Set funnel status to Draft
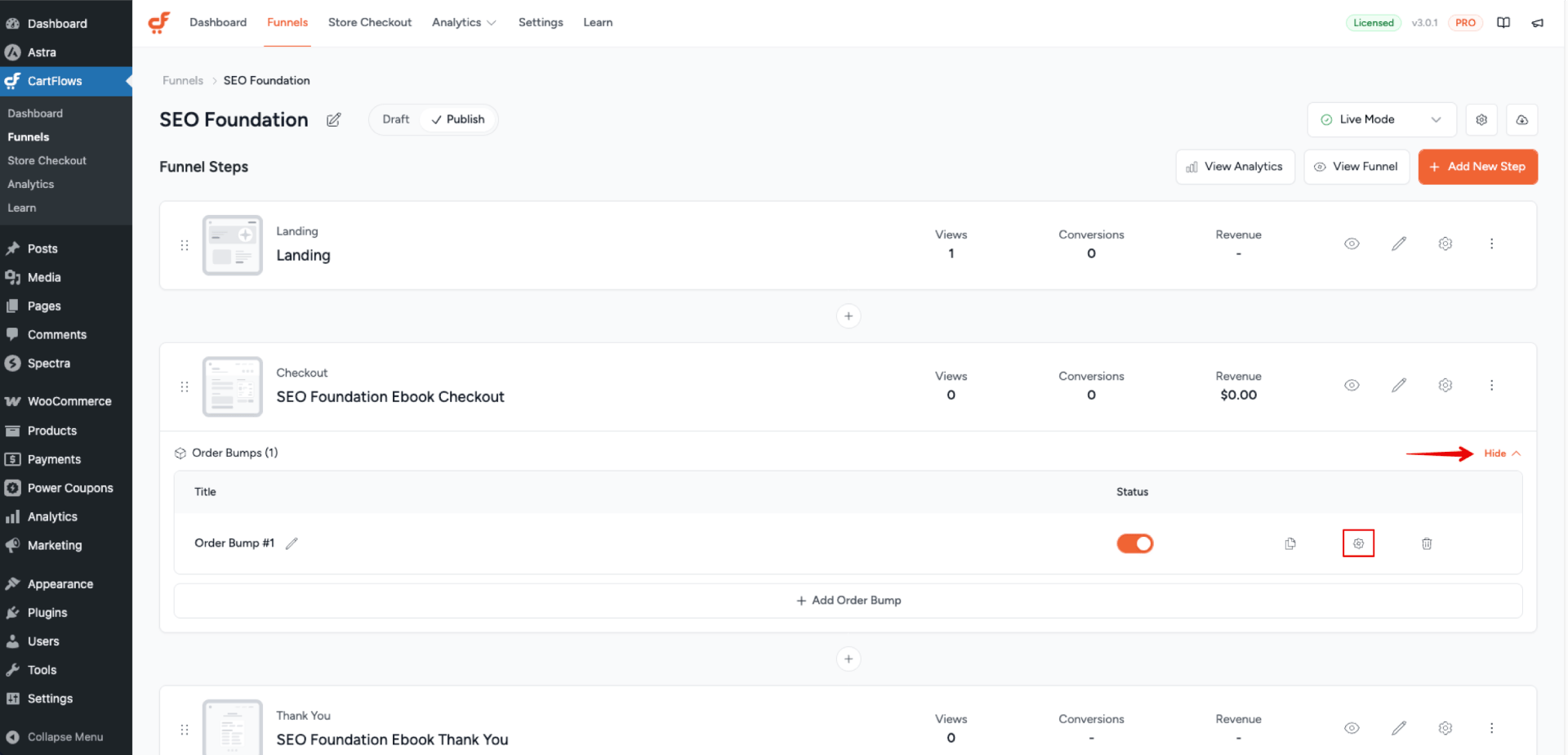This screenshot has width=1568, height=755. click(x=395, y=119)
